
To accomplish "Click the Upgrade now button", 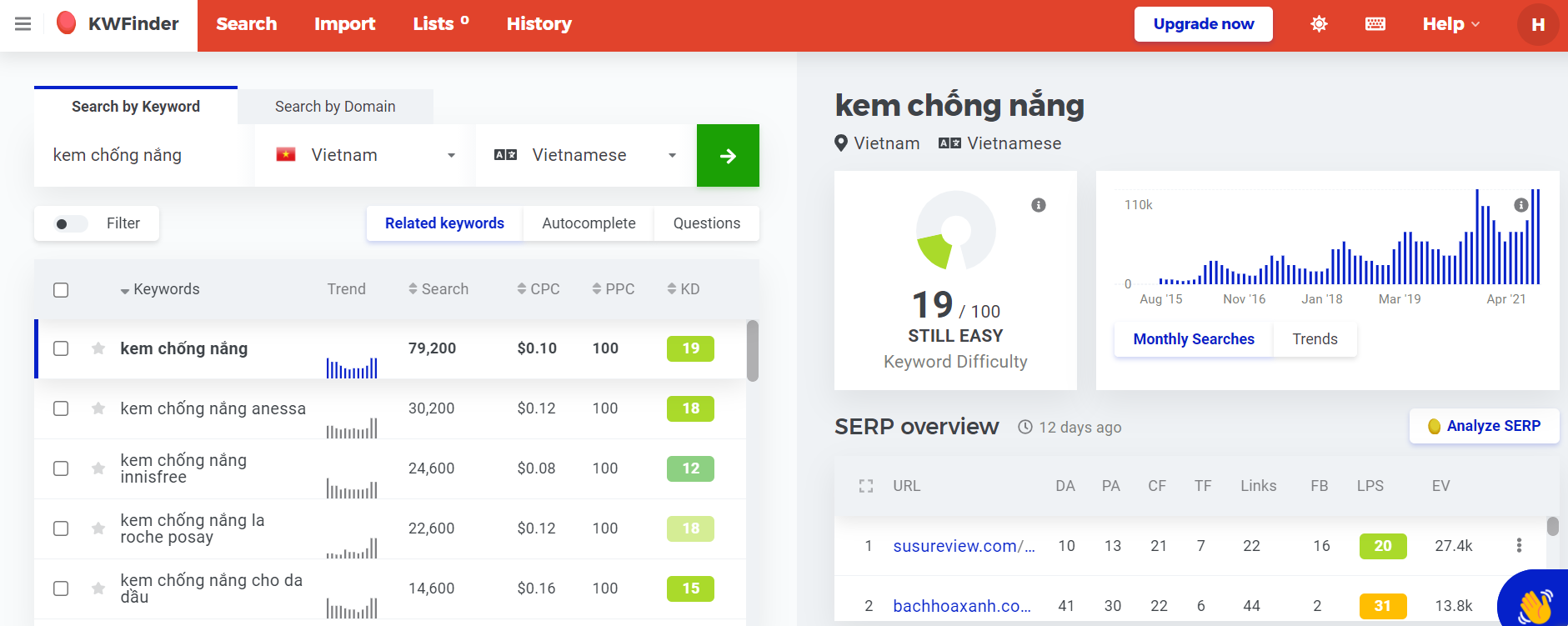I will pos(1204,24).
